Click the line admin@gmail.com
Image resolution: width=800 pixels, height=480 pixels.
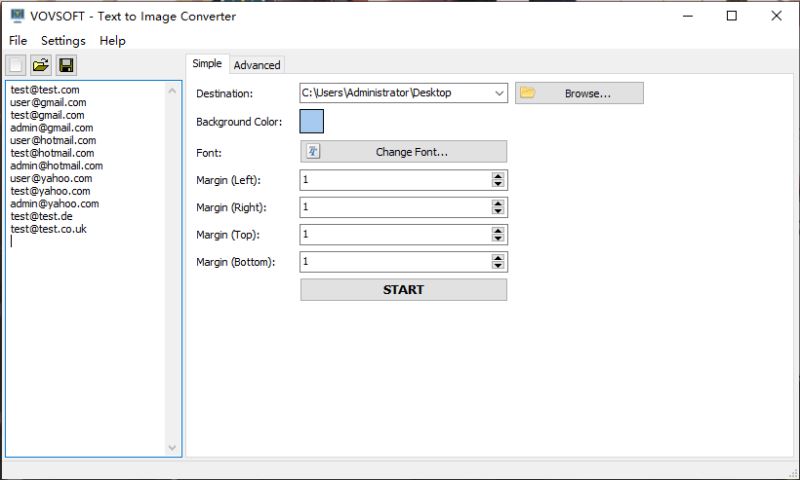[52, 128]
